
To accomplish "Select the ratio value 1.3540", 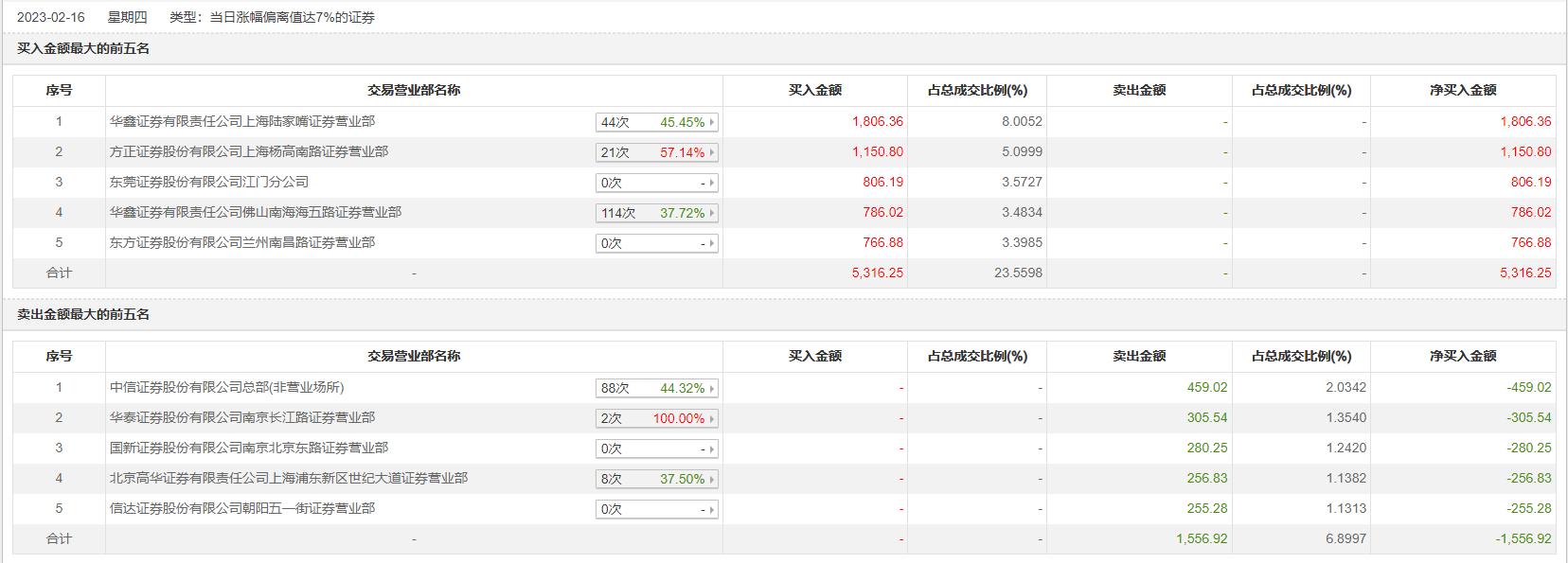I will click(x=1345, y=417).
